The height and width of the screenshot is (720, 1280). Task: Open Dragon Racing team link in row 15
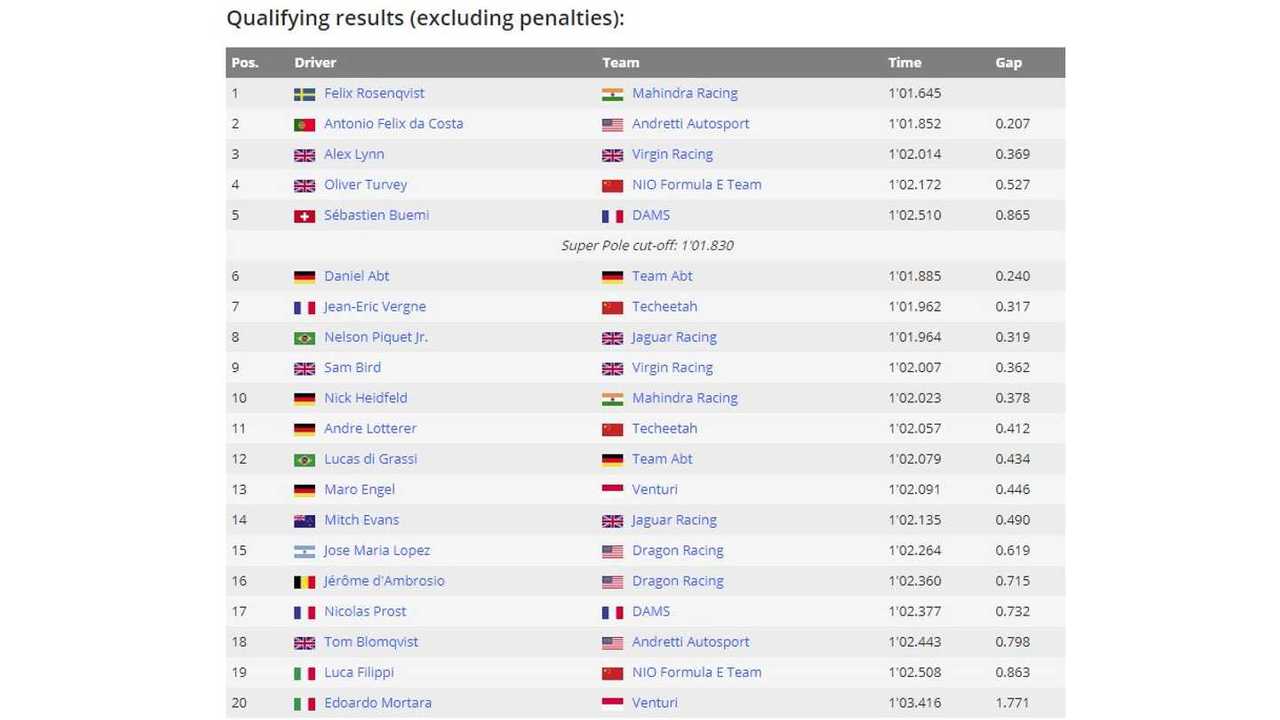point(677,551)
